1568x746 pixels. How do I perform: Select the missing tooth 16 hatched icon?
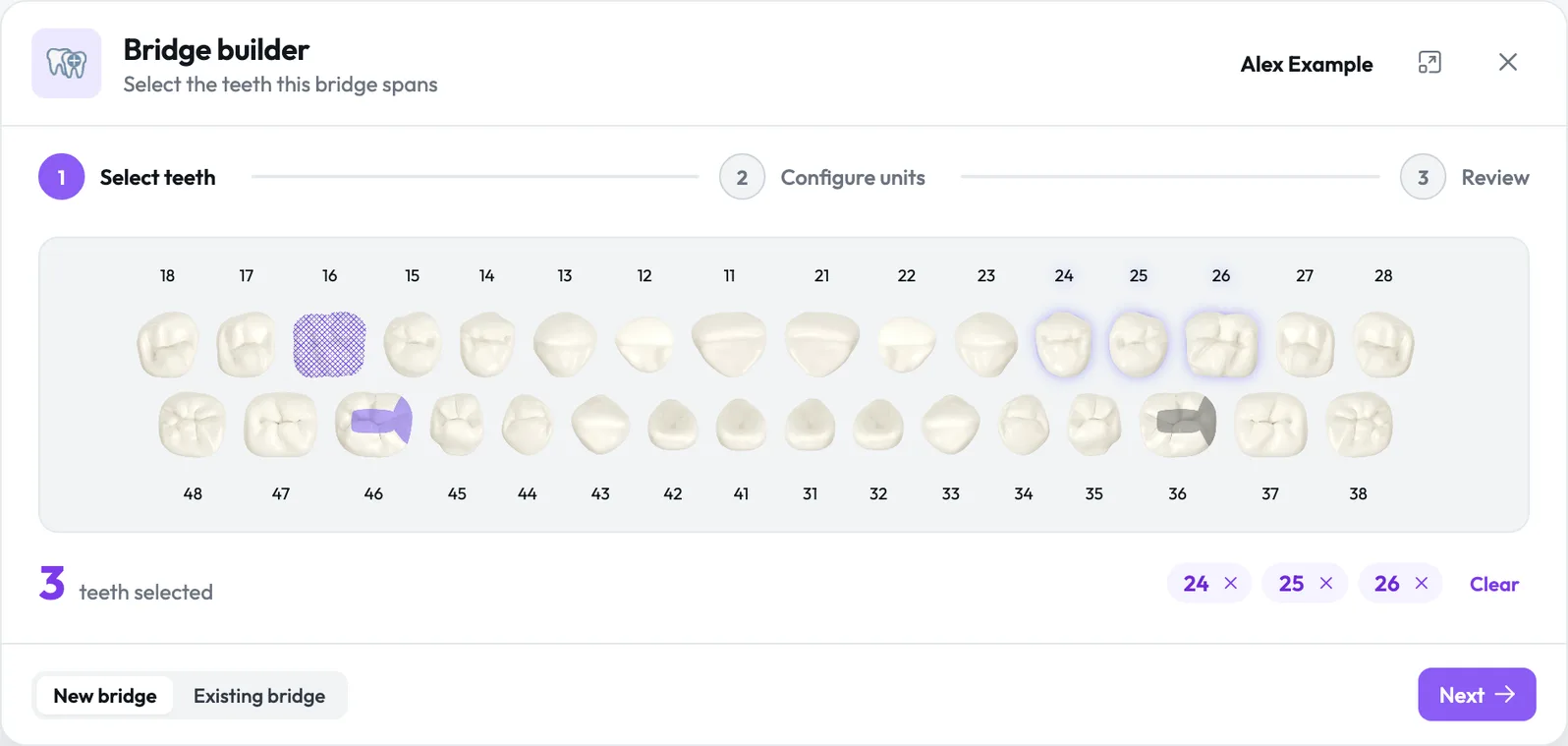[x=329, y=345]
